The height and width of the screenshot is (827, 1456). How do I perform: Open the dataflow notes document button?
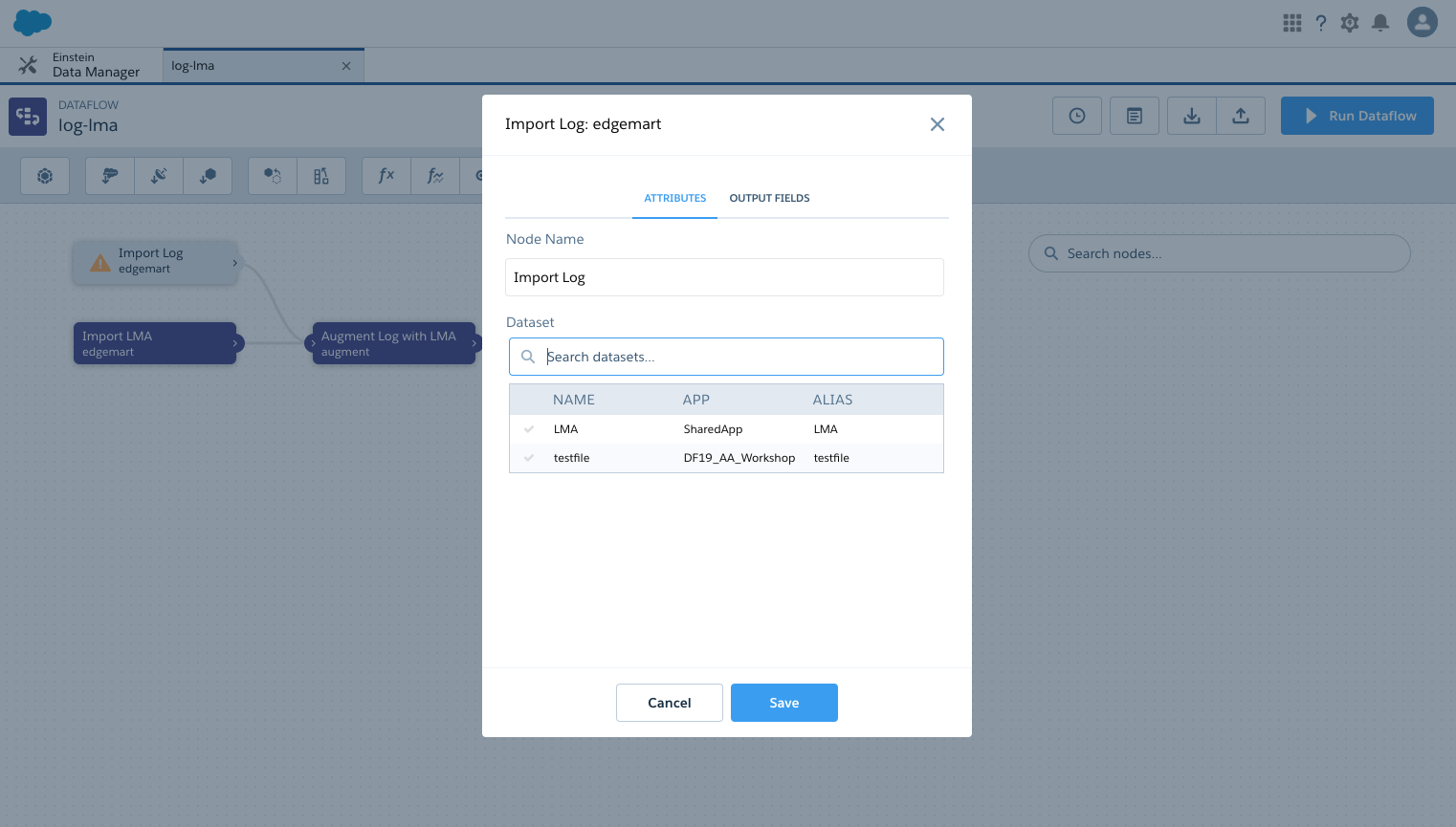(x=1135, y=116)
